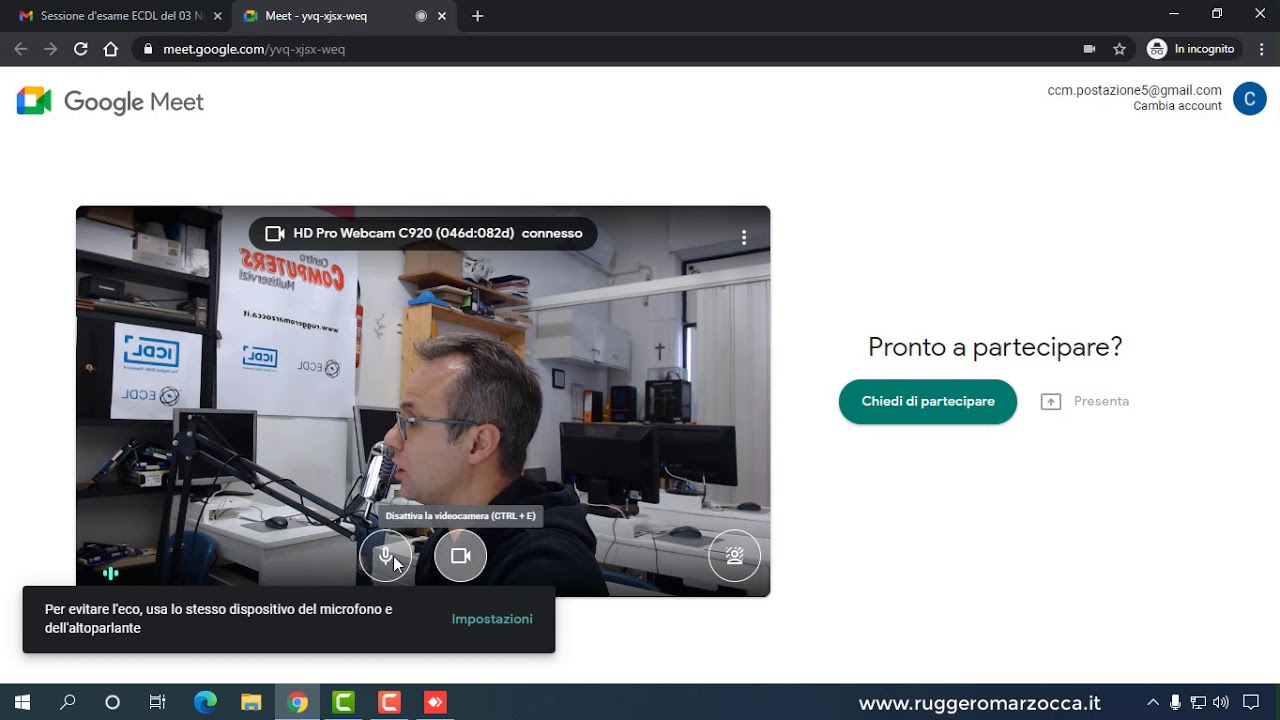Open Task View on the taskbar
1280x720 pixels.
pos(158,702)
